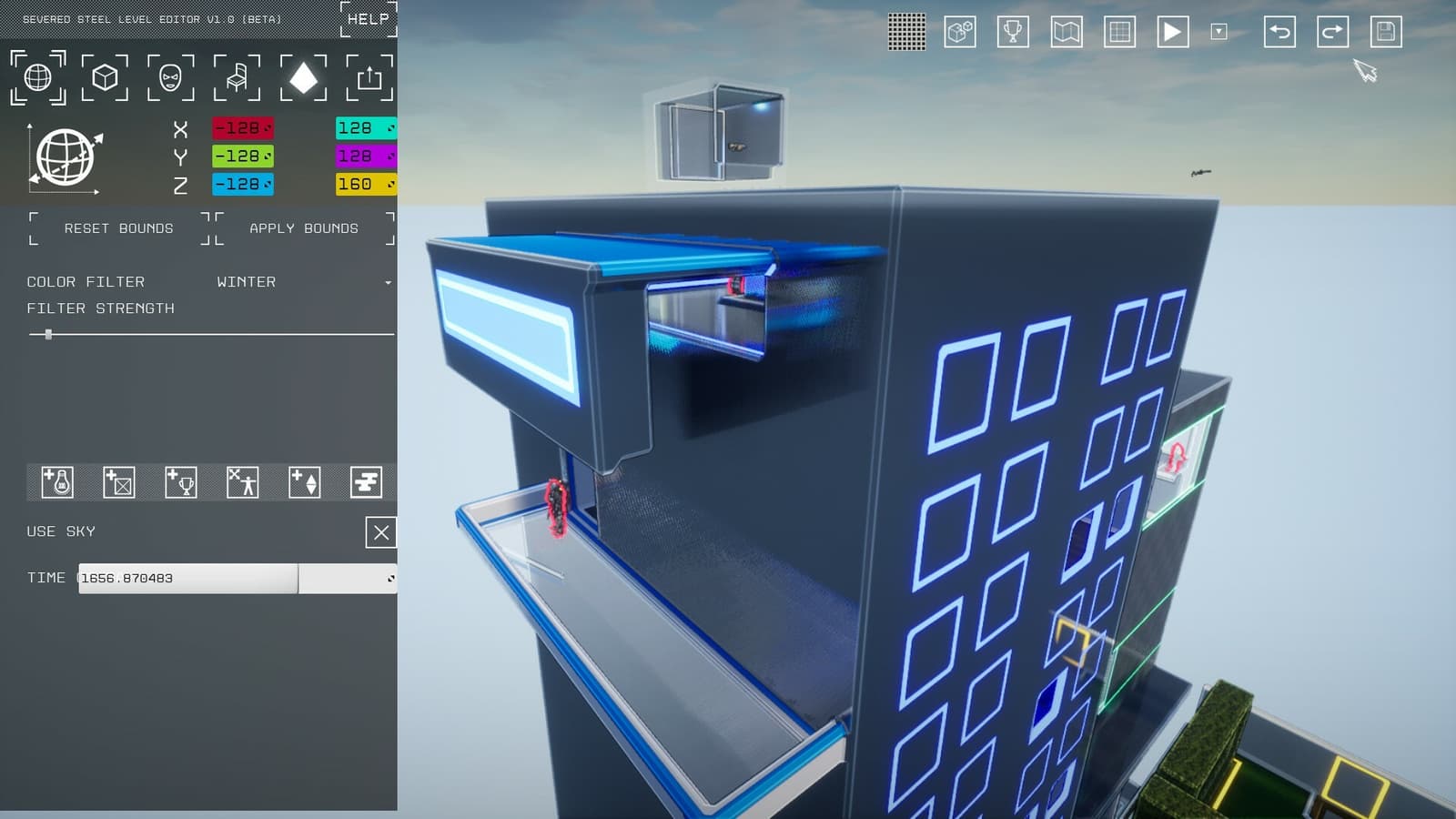Image resolution: width=1456 pixels, height=819 pixels.
Task: Click the HELP button
Action: coord(369,19)
